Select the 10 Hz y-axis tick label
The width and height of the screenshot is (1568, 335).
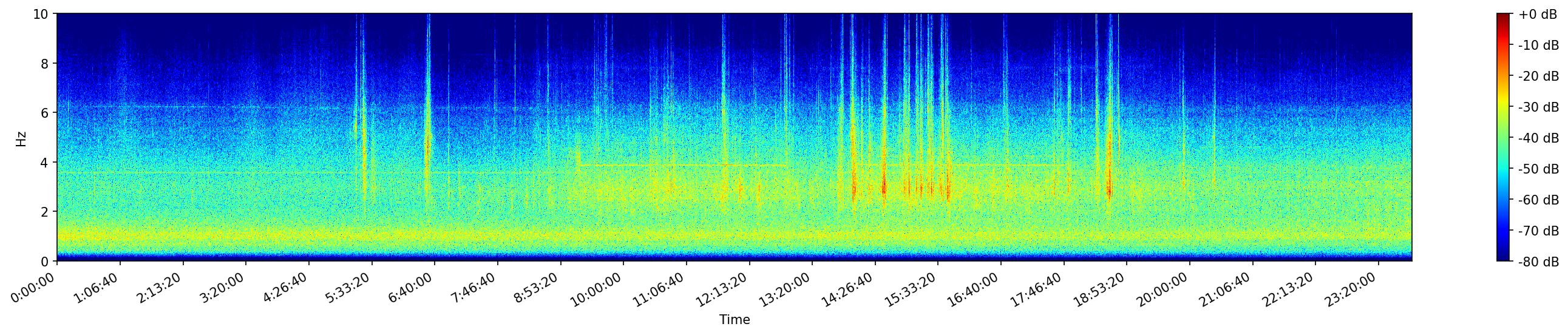coord(40,14)
